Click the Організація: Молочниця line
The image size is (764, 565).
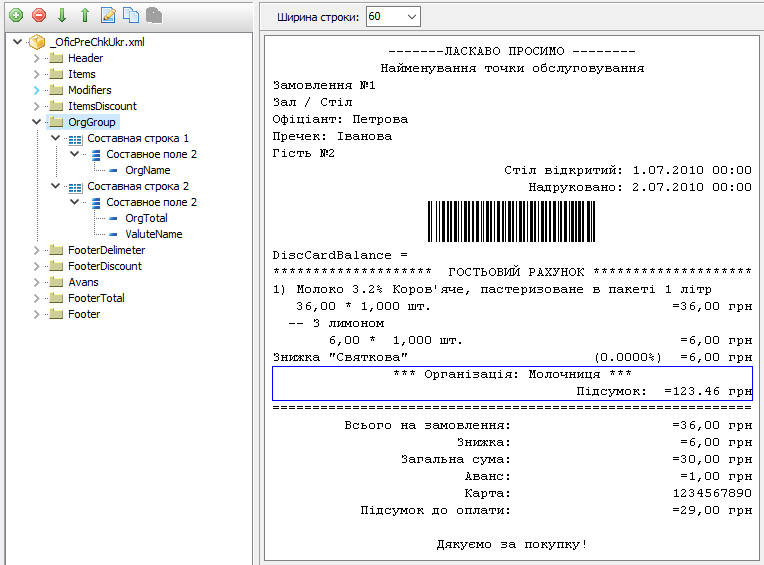point(512,375)
